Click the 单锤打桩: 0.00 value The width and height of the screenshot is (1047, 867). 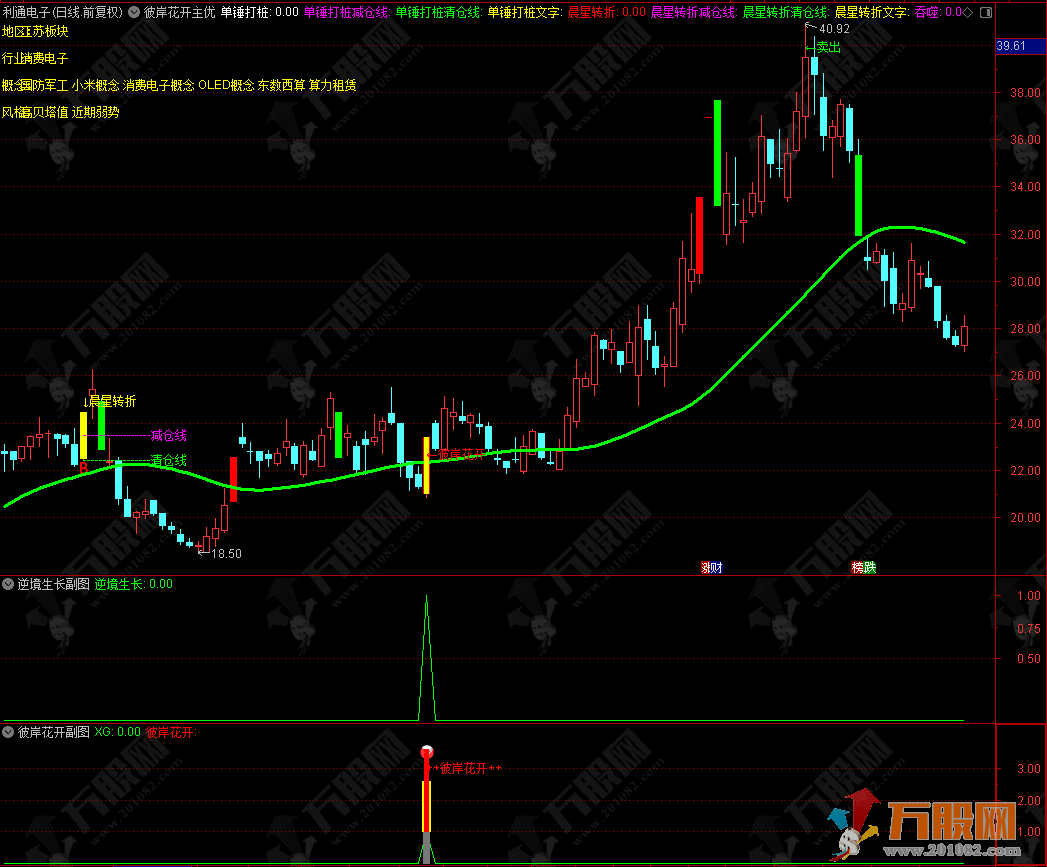[x=260, y=12]
